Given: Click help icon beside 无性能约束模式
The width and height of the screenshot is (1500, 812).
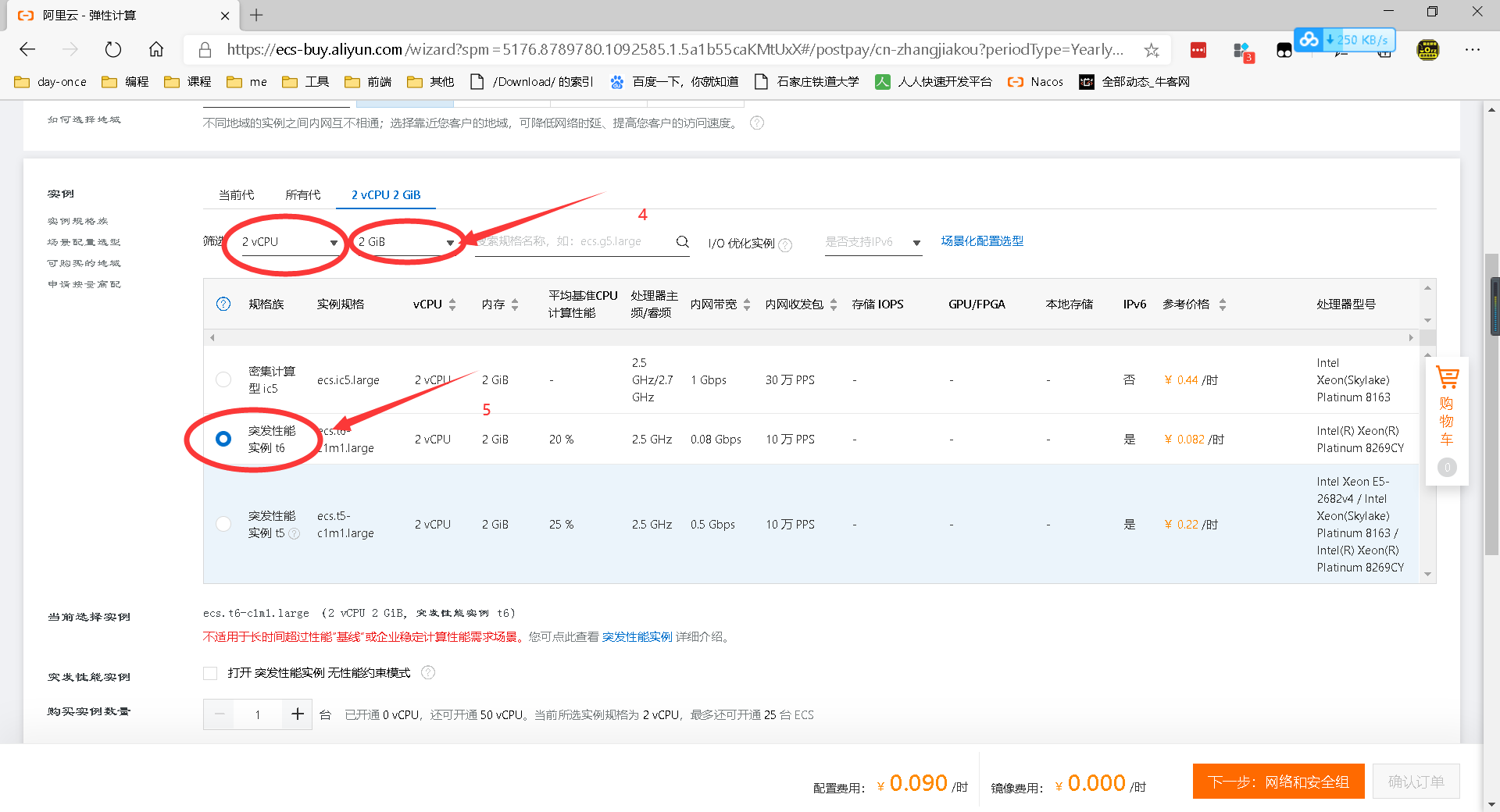Looking at the screenshot, I should point(428,672).
